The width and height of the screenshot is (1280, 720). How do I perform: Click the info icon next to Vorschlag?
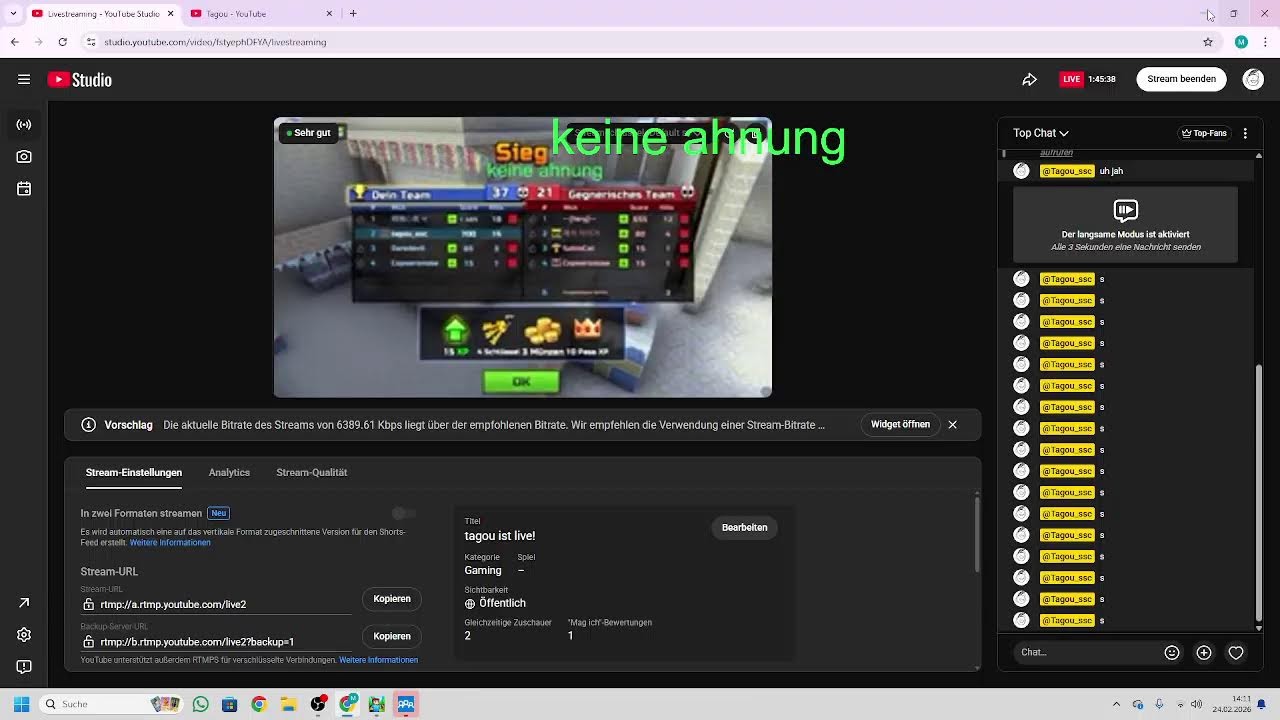click(88, 425)
